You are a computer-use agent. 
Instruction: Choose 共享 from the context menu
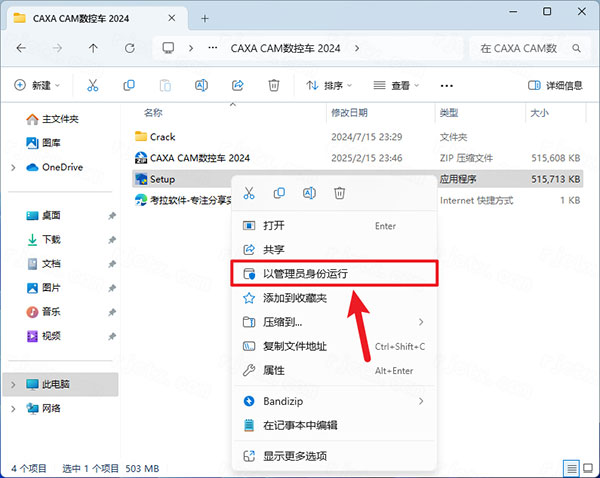pyautogui.click(x=334, y=250)
